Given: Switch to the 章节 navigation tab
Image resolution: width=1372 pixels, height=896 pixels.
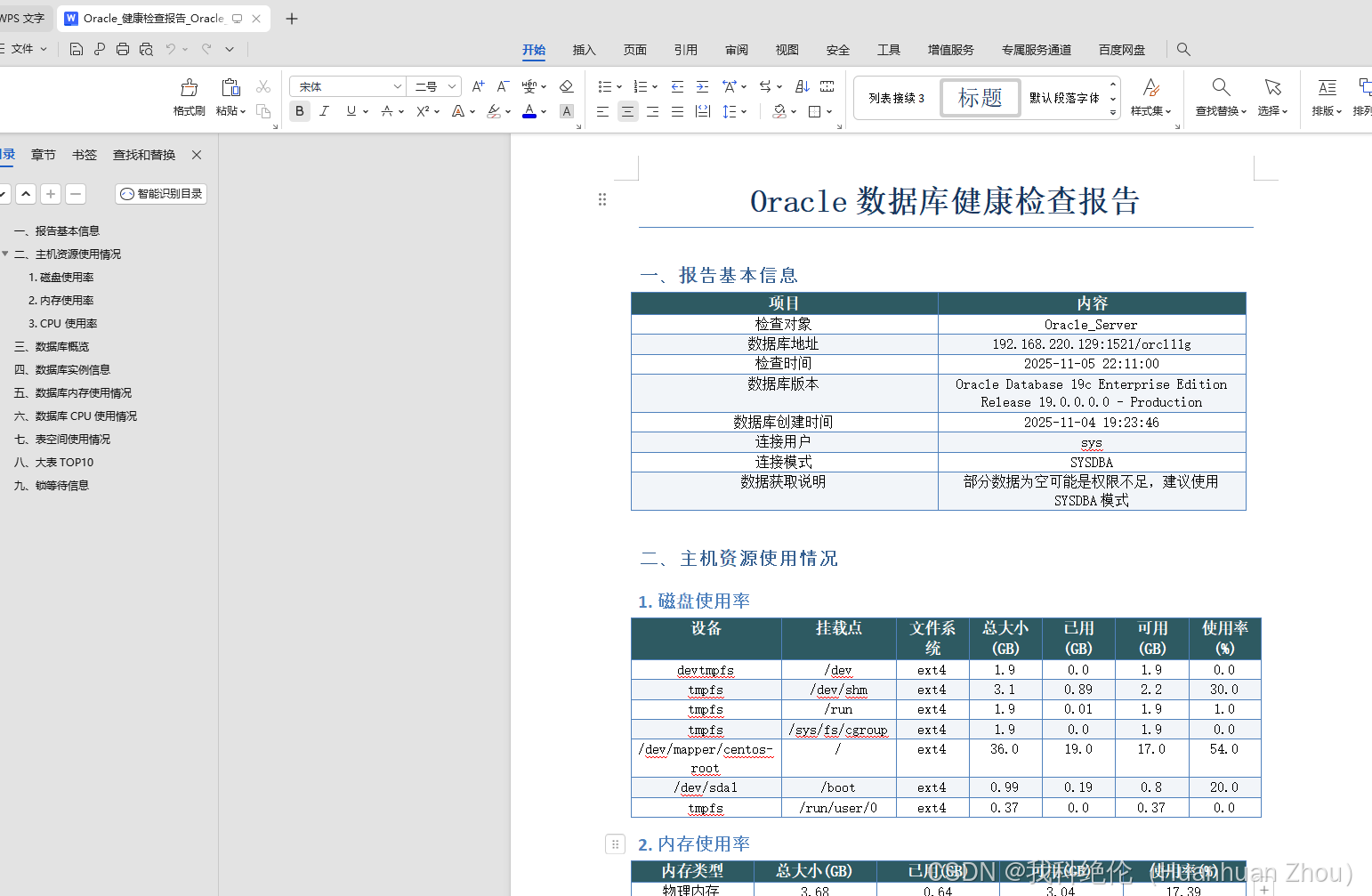Looking at the screenshot, I should 43,154.
